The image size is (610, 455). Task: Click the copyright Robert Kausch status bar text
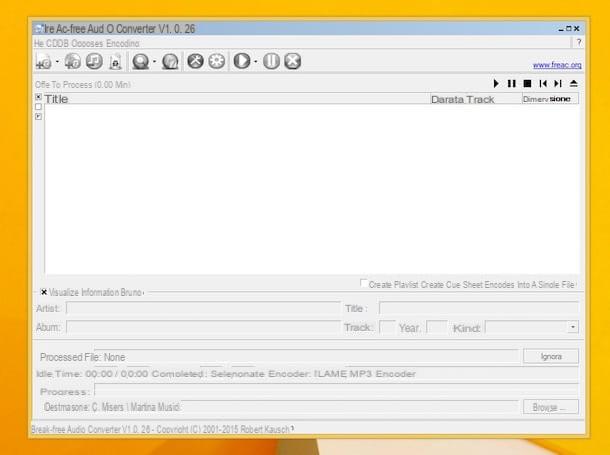pyautogui.click(x=163, y=429)
